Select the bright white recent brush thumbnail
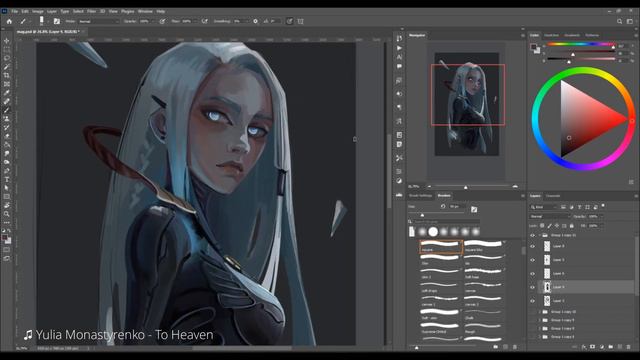Viewport: 640px width, 360px height. click(433, 232)
